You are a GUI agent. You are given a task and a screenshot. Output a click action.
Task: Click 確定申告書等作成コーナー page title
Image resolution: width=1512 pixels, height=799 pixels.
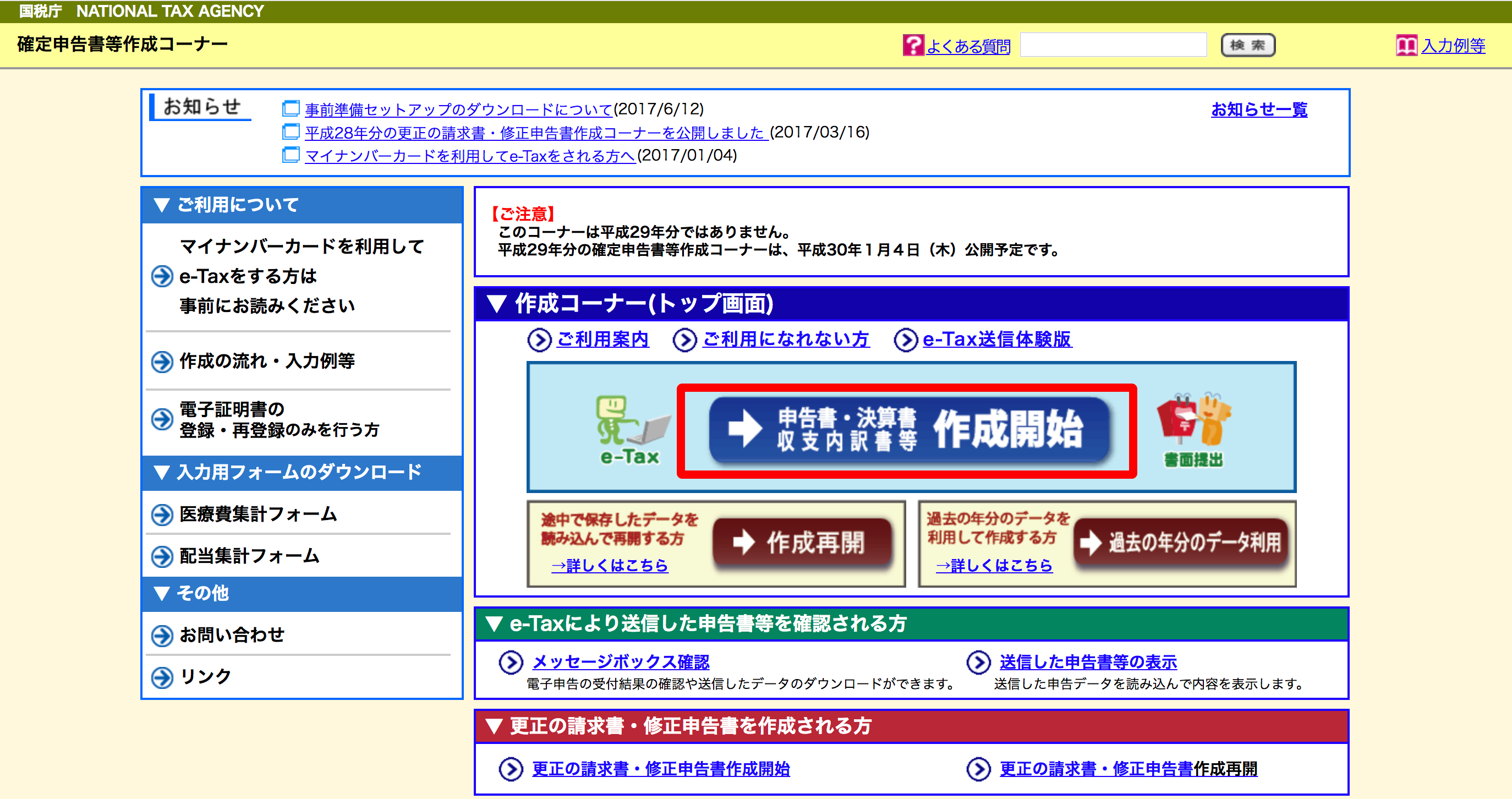122,44
